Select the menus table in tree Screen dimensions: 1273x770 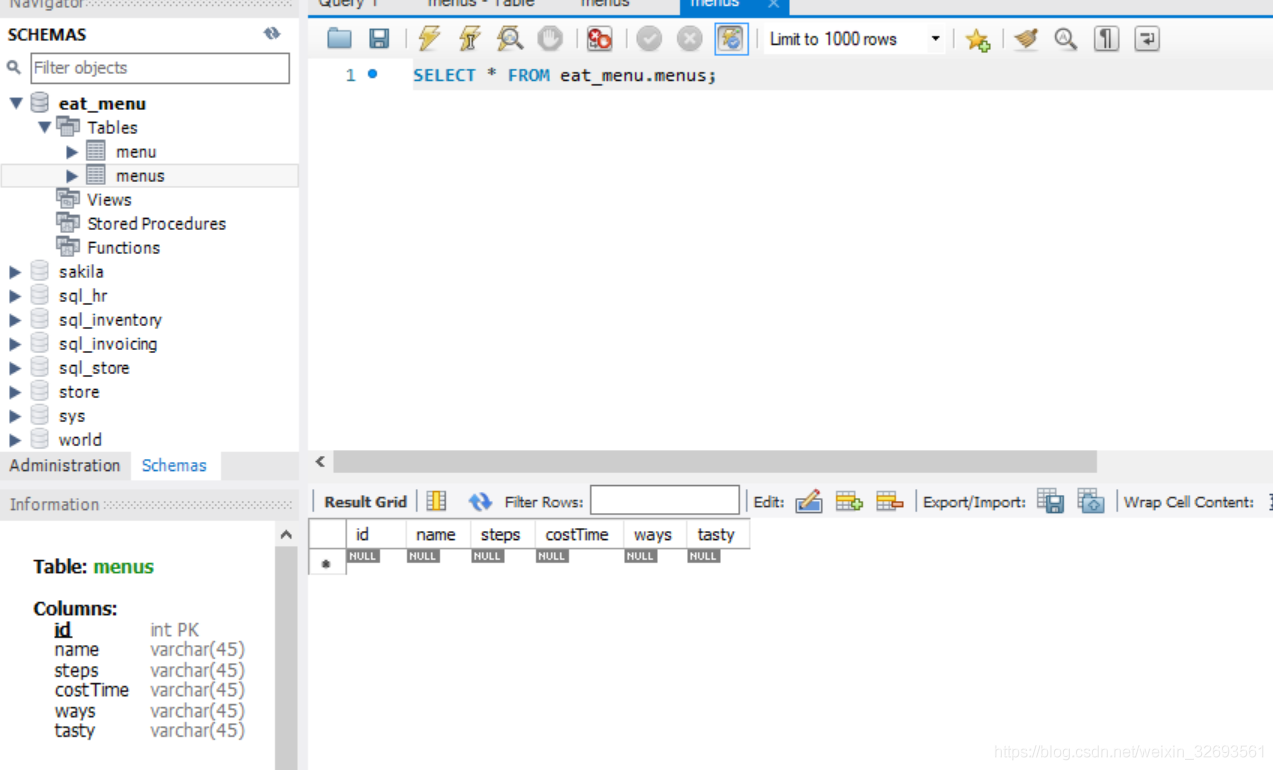[140, 176]
